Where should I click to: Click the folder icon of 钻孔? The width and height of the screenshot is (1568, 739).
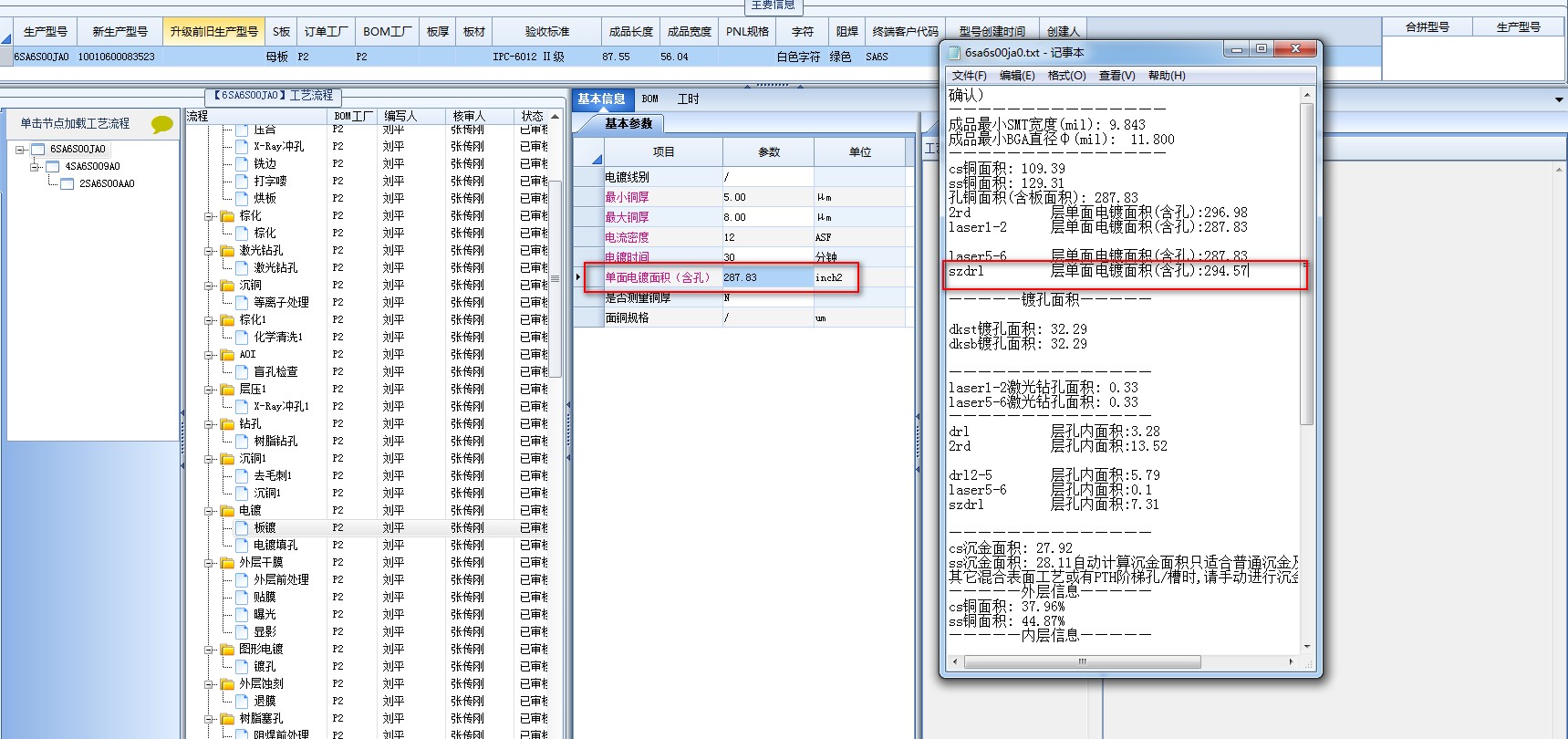pyautogui.click(x=228, y=424)
